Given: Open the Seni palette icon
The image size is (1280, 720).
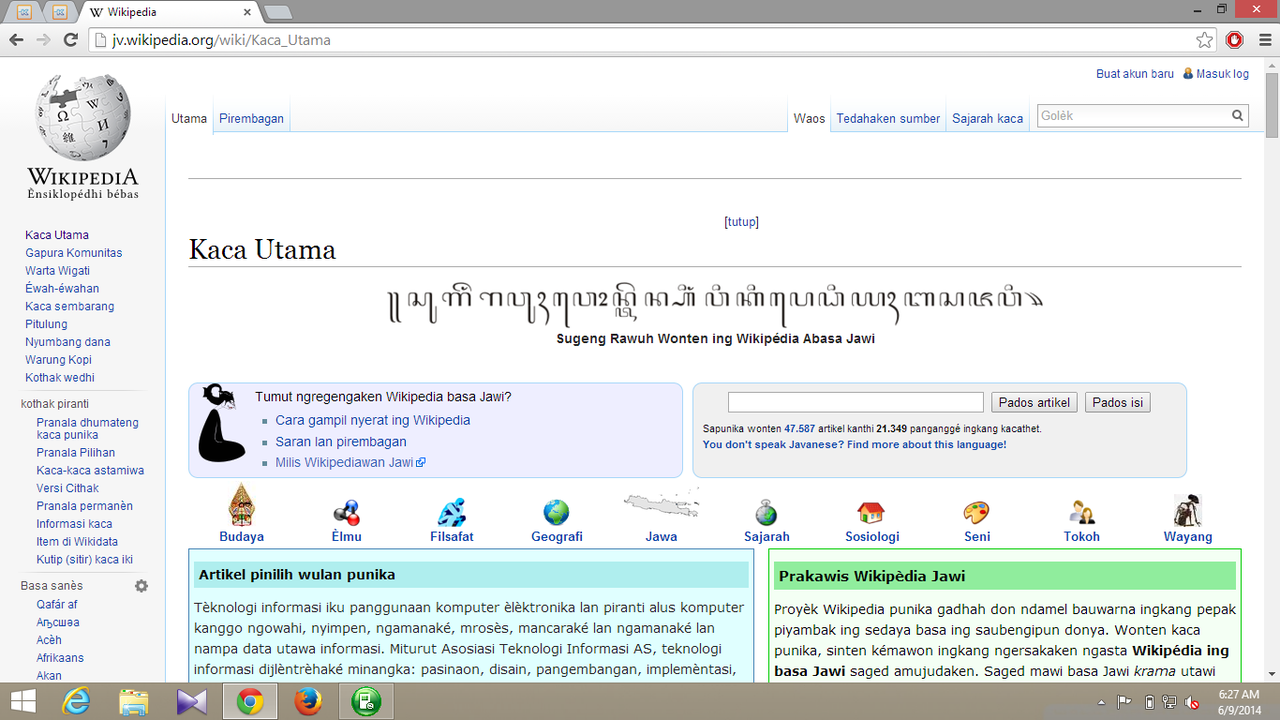Looking at the screenshot, I should [976, 513].
